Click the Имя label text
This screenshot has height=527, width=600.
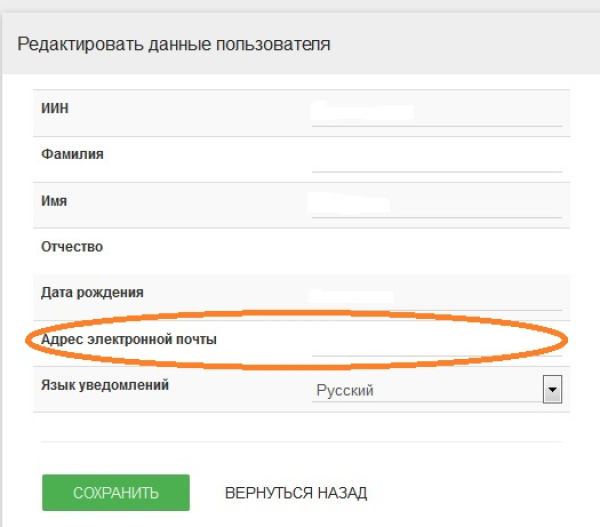54,200
